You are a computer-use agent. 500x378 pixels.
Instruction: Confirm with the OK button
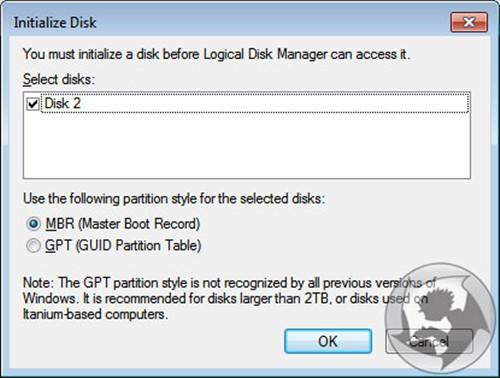[x=328, y=341]
